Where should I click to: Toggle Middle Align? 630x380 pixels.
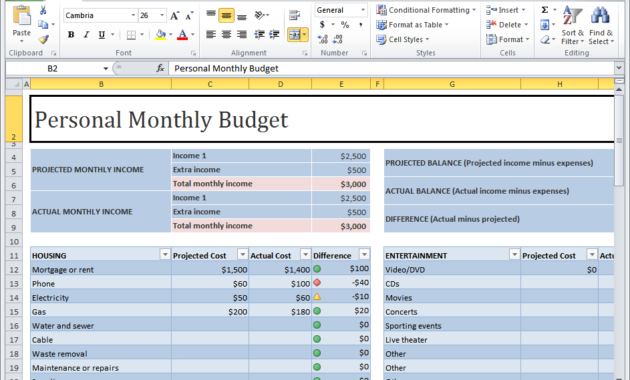click(226, 16)
